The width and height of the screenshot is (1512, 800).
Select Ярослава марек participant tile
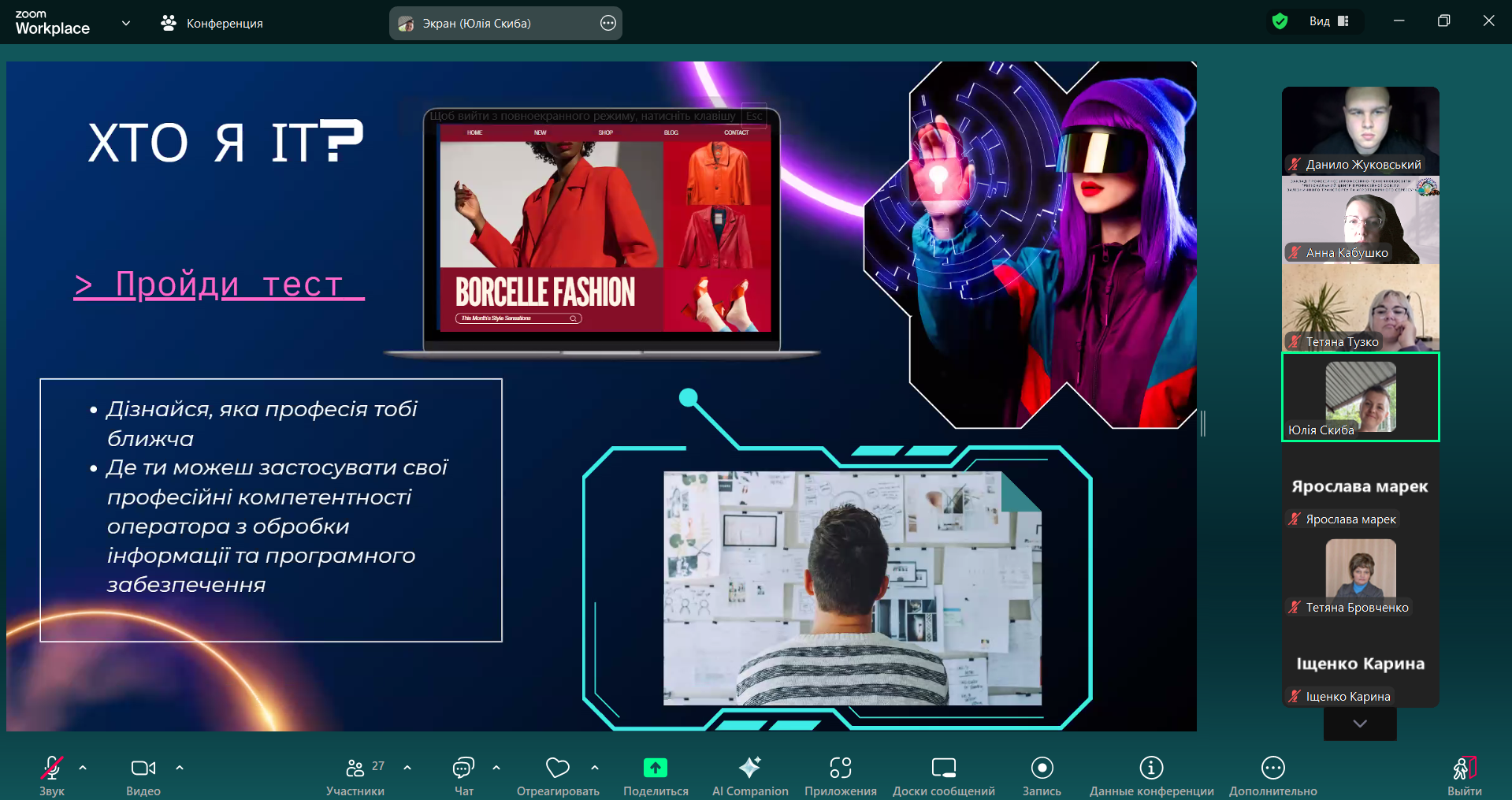click(x=1361, y=486)
